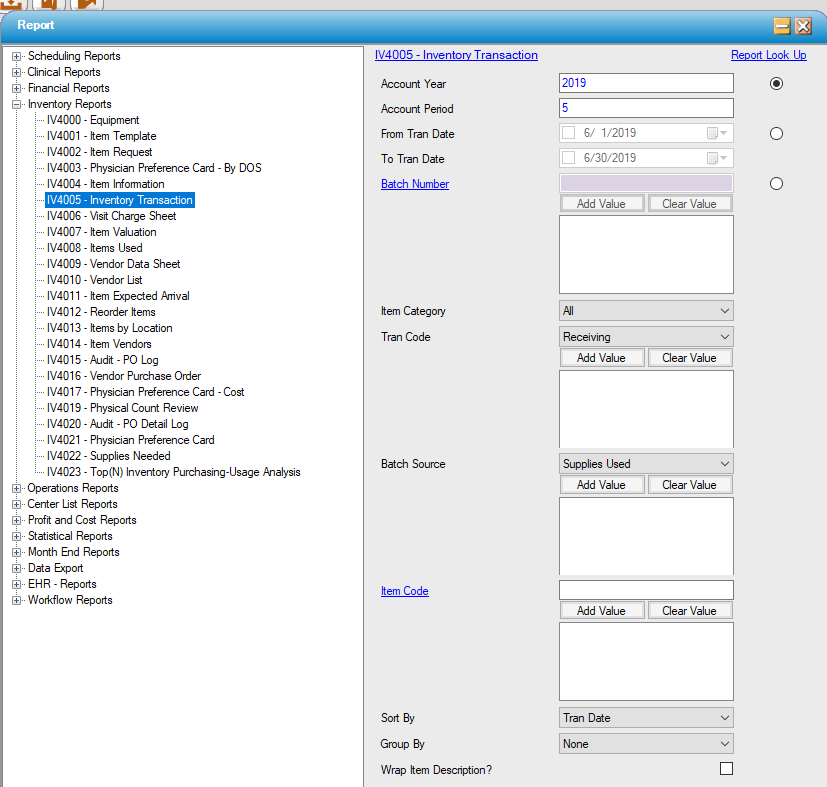Expand the Month End Reports node

[x=17, y=552]
